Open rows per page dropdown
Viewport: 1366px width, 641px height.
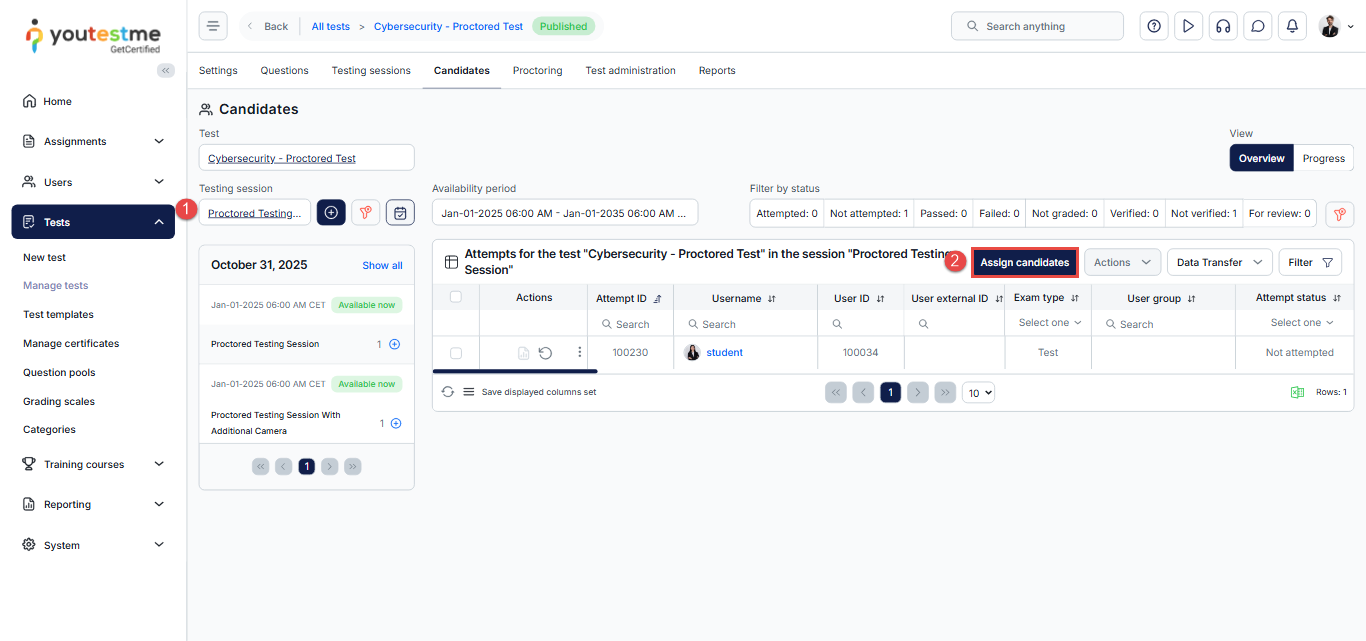[x=978, y=393]
